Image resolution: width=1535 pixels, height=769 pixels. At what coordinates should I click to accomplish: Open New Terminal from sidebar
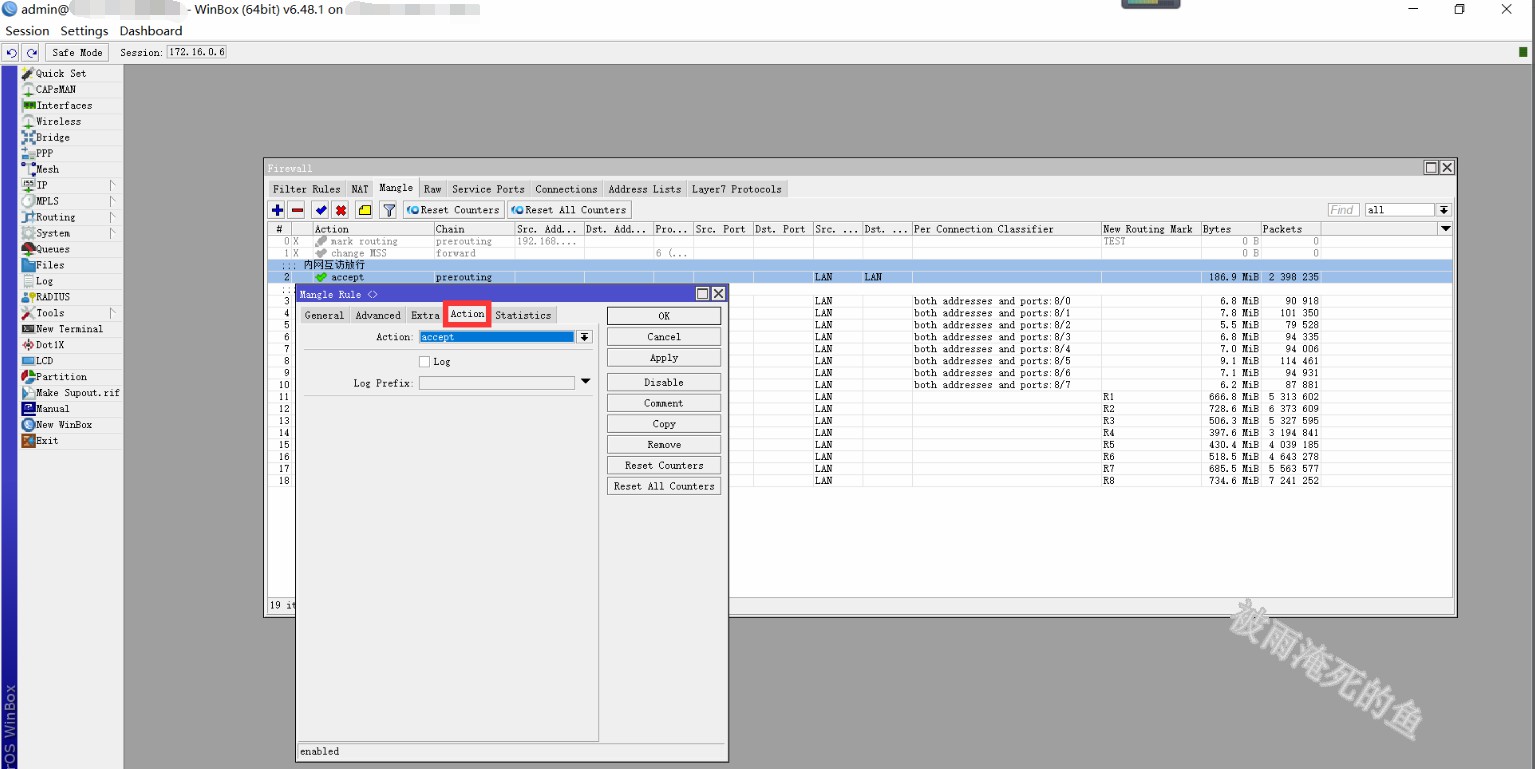pos(69,329)
